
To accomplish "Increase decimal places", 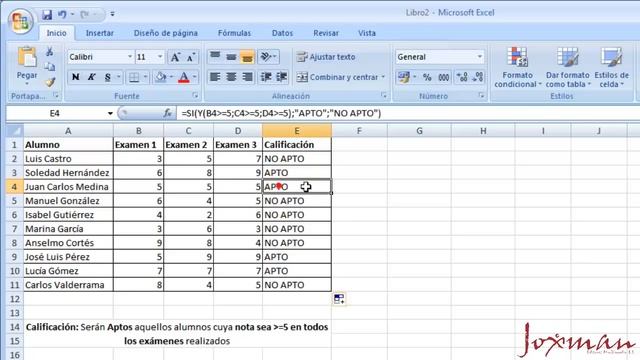I will point(462,77).
